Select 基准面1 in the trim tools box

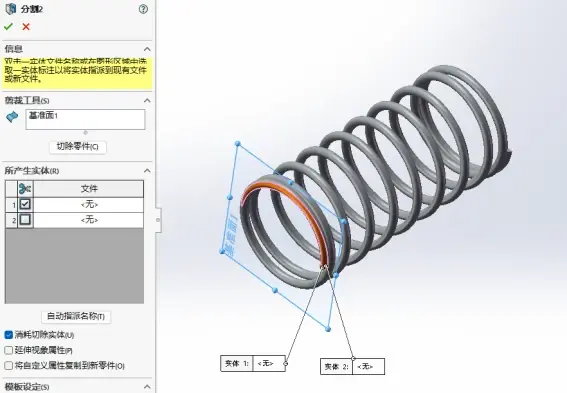click(43, 115)
